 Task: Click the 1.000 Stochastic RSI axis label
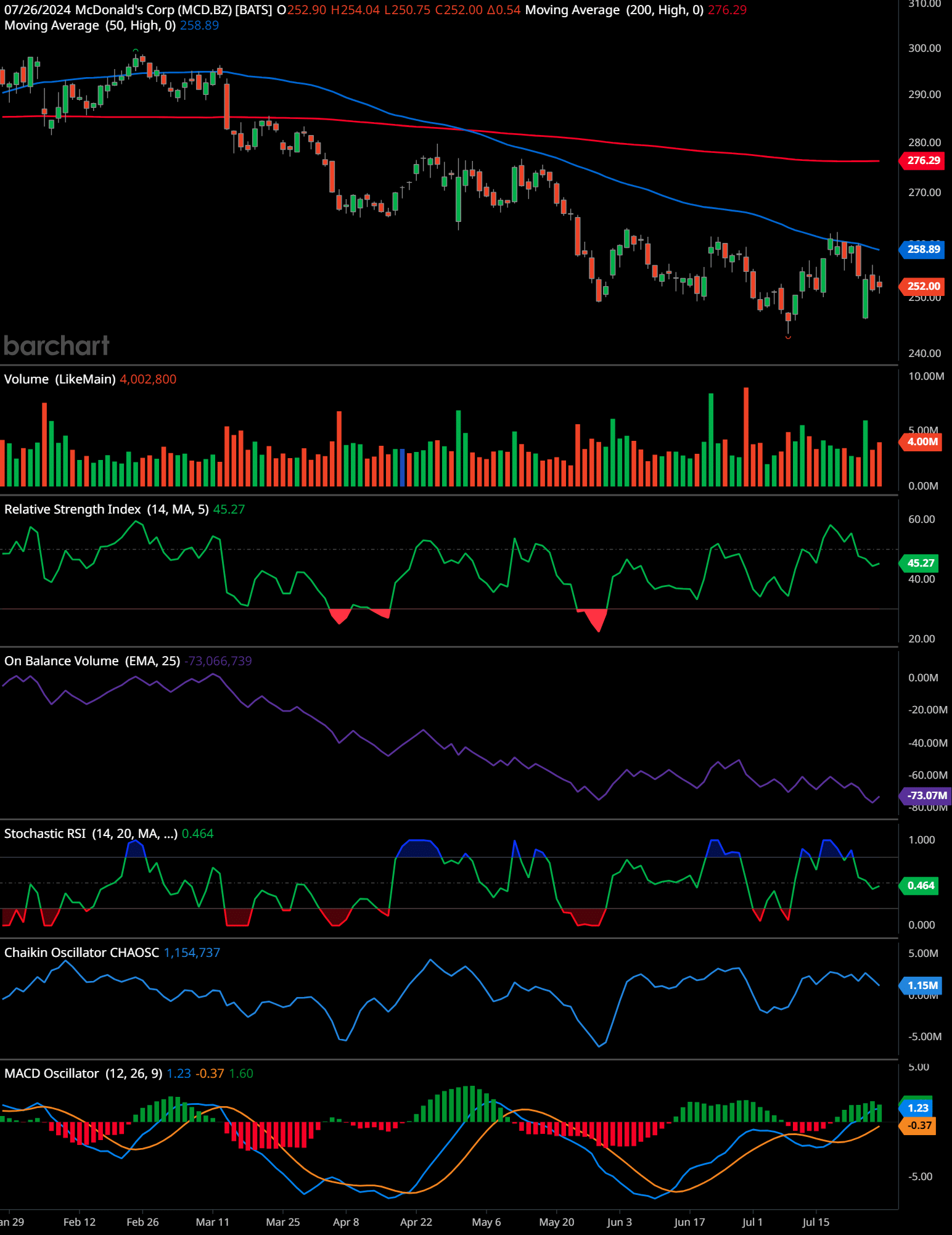pos(921,840)
